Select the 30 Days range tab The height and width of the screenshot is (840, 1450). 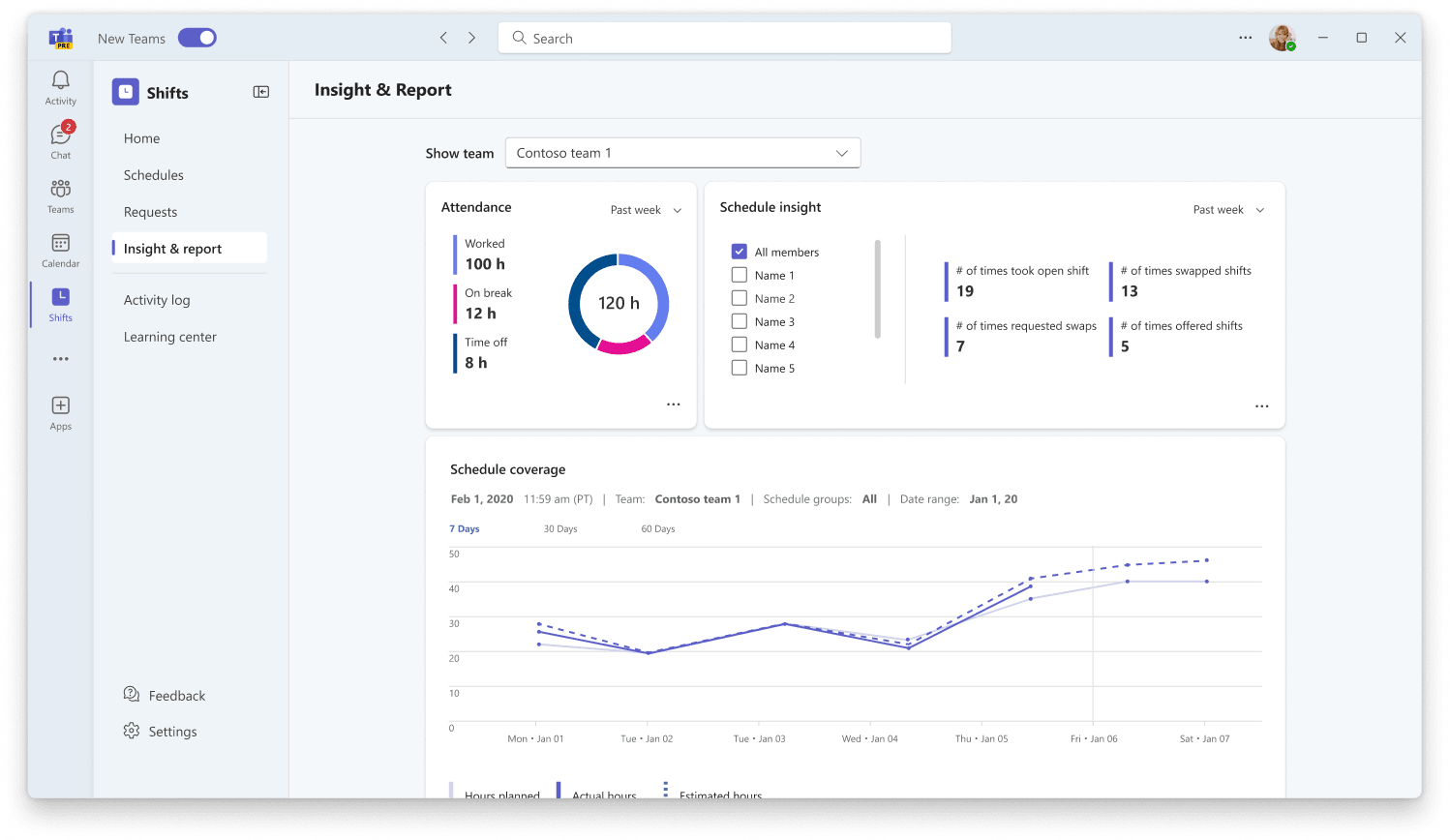click(x=560, y=529)
